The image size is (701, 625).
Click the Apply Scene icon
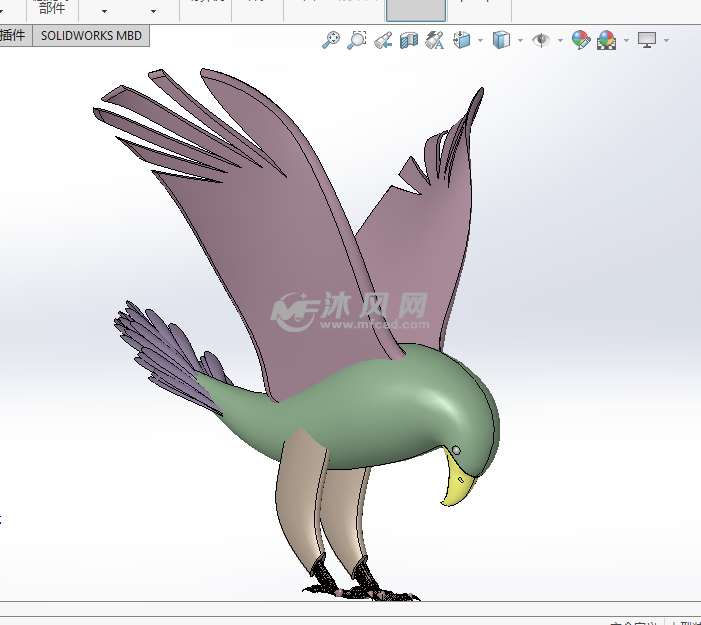pyautogui.click(x=606, y=40)
